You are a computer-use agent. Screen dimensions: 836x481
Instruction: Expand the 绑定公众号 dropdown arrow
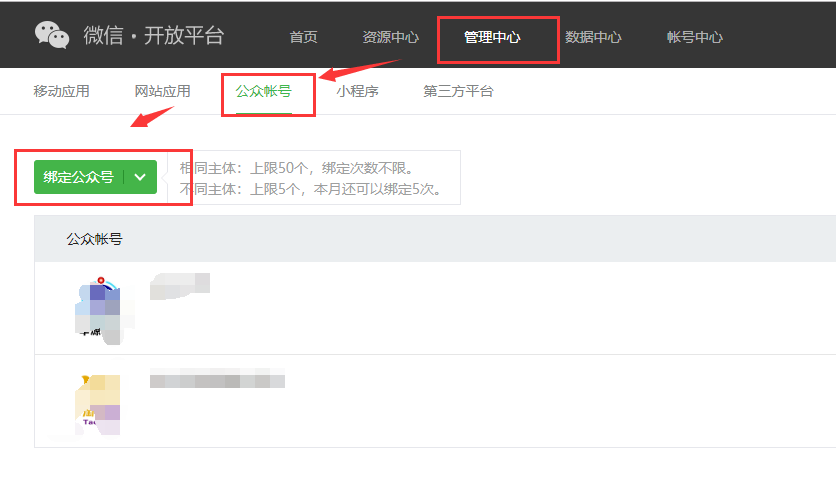(140, 177)
